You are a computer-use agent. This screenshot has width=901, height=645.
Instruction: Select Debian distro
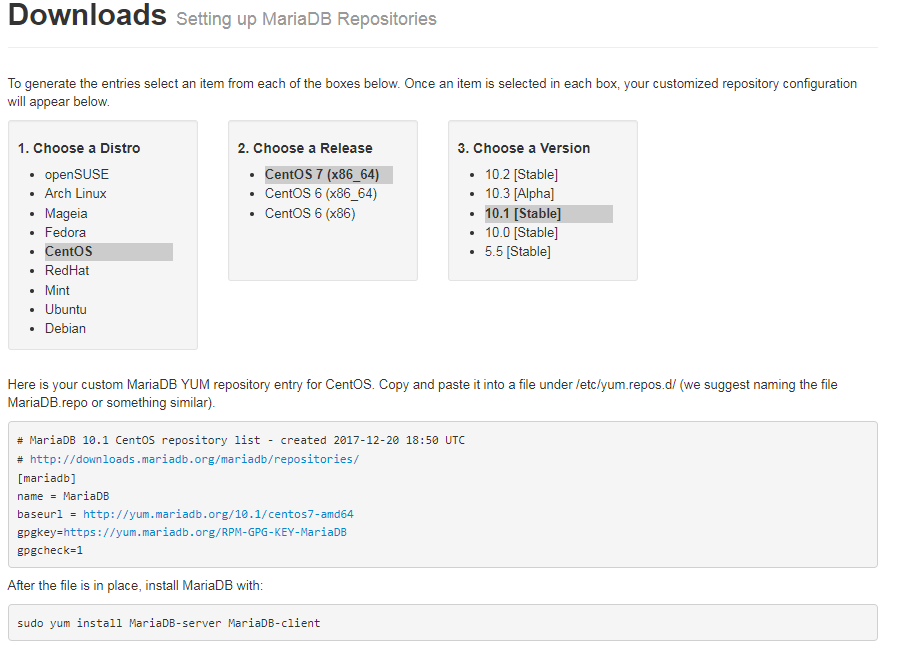pos(65,328)
